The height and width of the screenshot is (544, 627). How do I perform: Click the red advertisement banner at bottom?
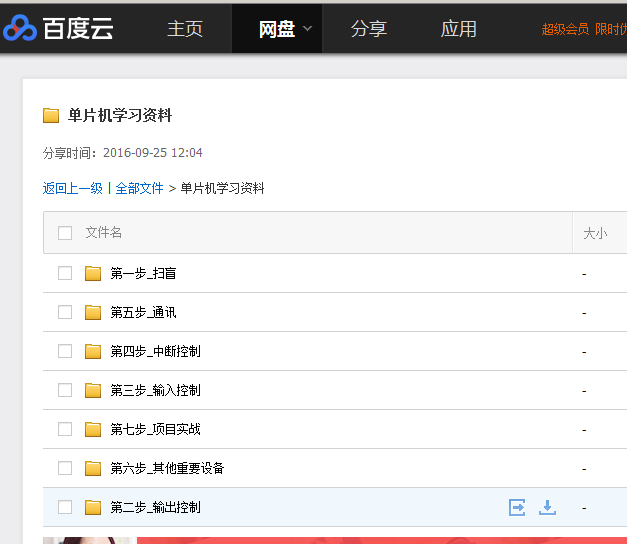click(382, 540)
